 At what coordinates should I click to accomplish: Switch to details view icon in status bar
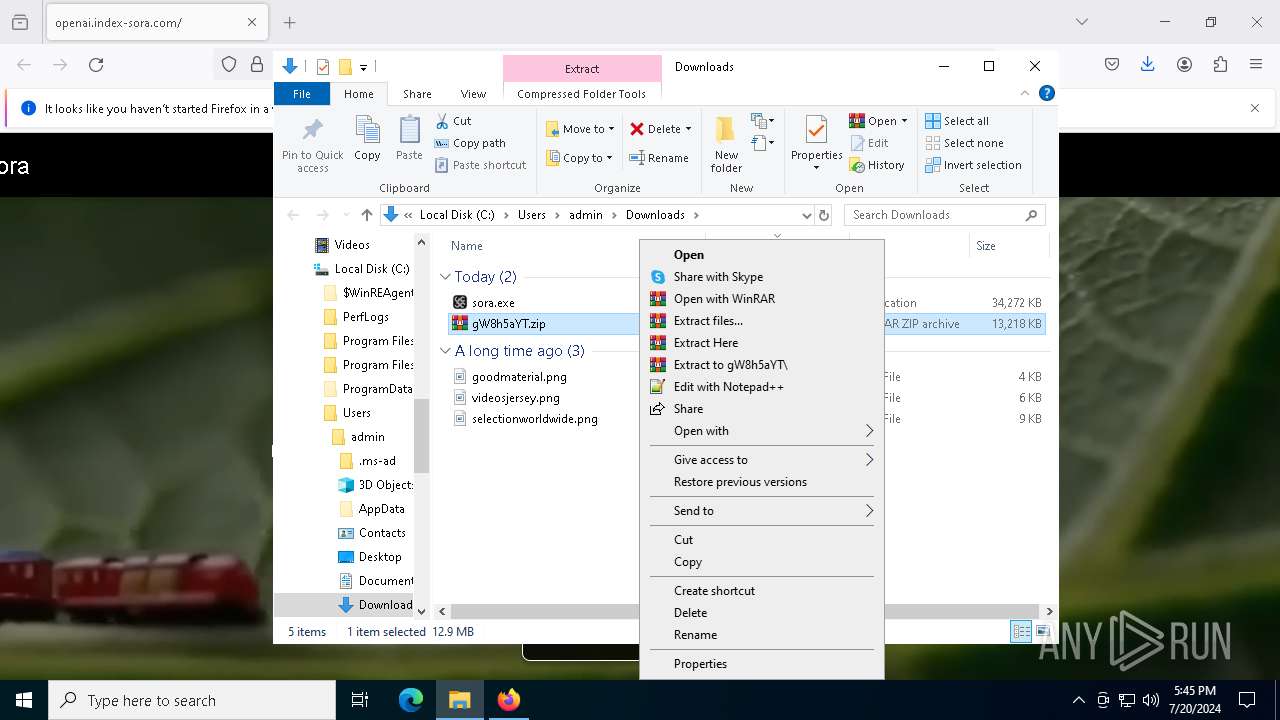pyautogui.click(x=1021, y=631)
